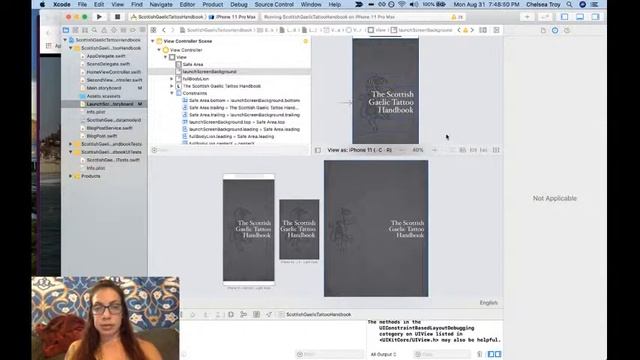
Task: Toggle the code review arrows button
Action: 545,17
